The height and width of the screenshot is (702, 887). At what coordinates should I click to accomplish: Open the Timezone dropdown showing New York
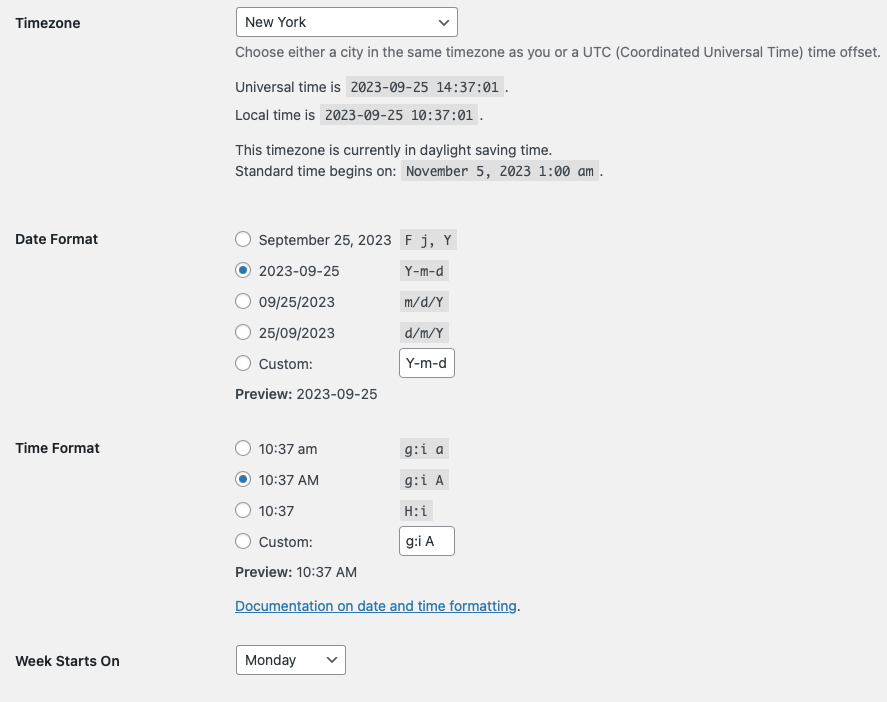coord(346,22)
